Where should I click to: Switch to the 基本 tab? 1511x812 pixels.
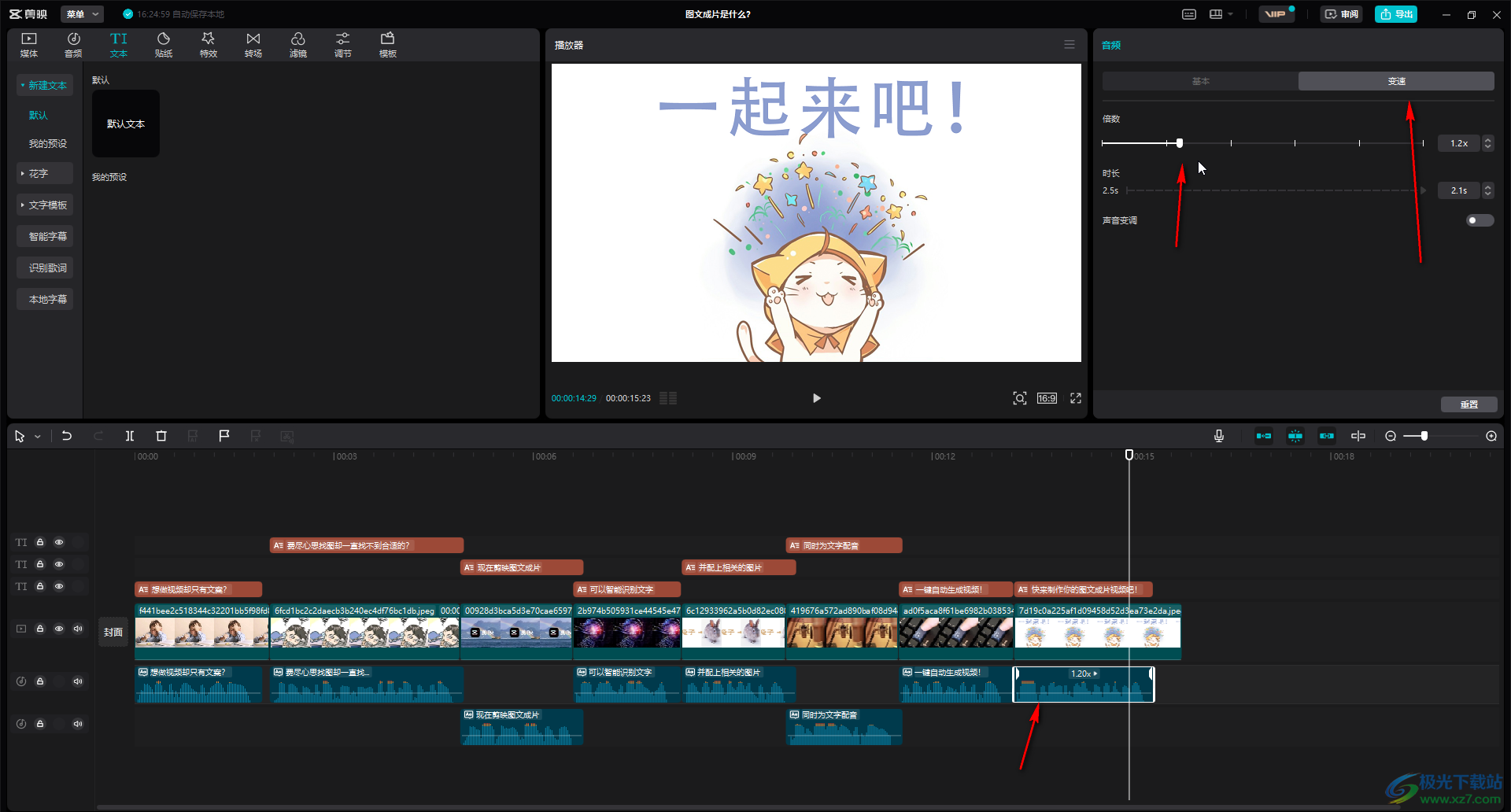point(1200,81)
